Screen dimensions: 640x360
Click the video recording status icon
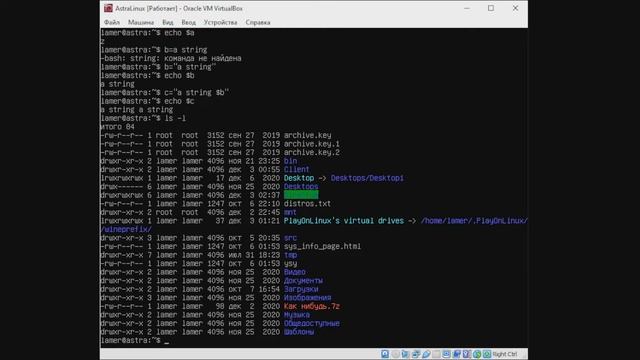(457, 354)
